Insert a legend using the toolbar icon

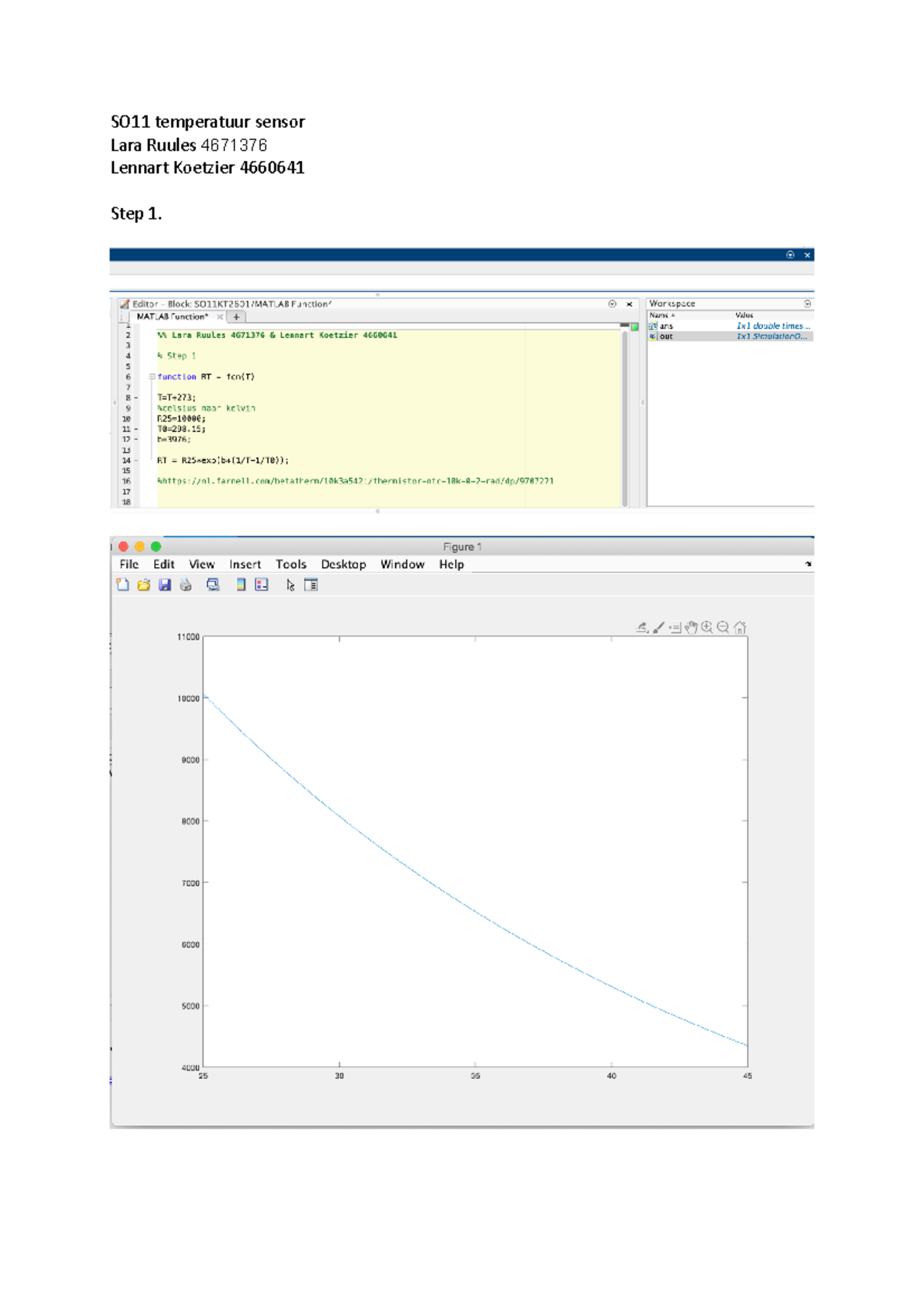click(262, 585)
